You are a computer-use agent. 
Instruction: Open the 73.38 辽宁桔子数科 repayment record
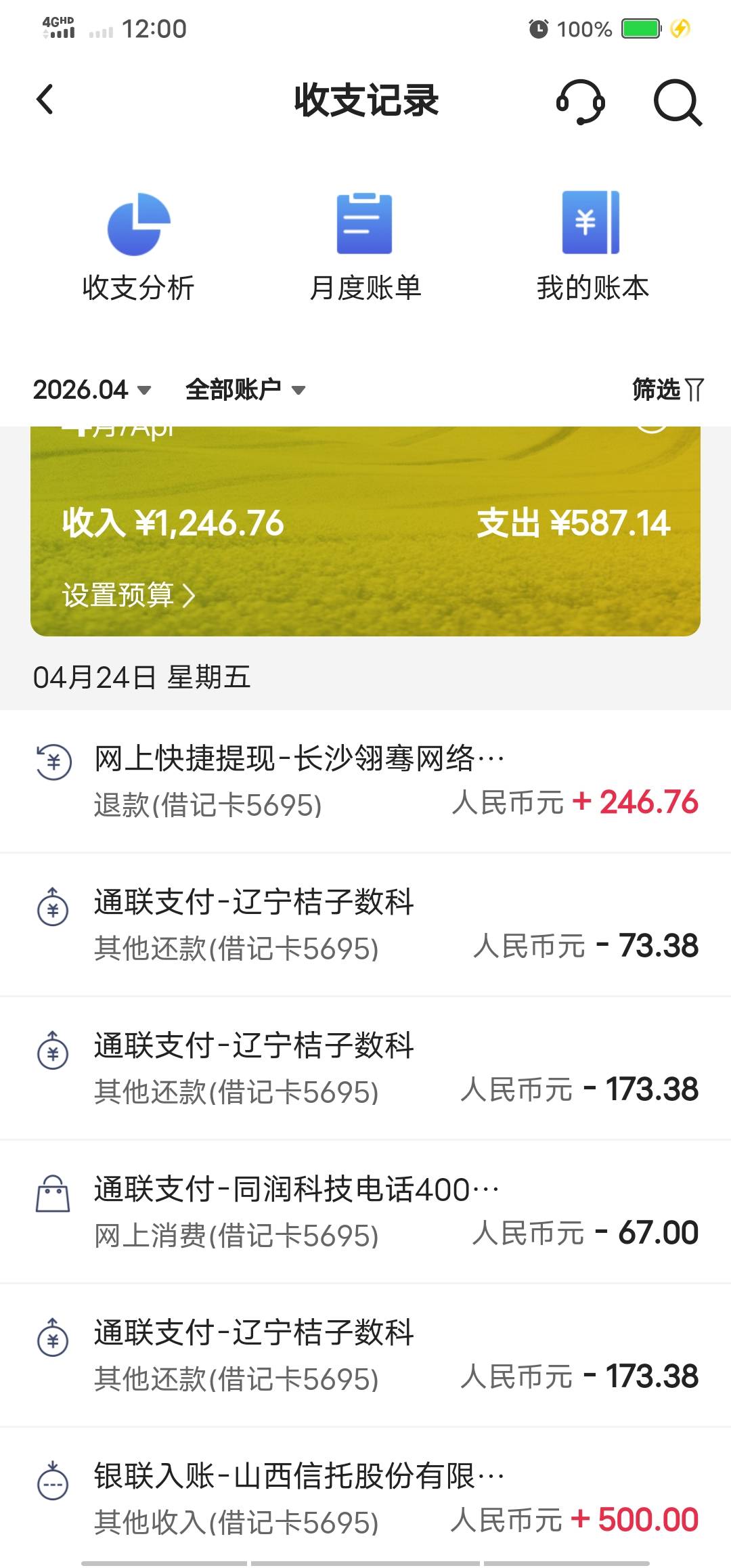(x=365, y=925)
